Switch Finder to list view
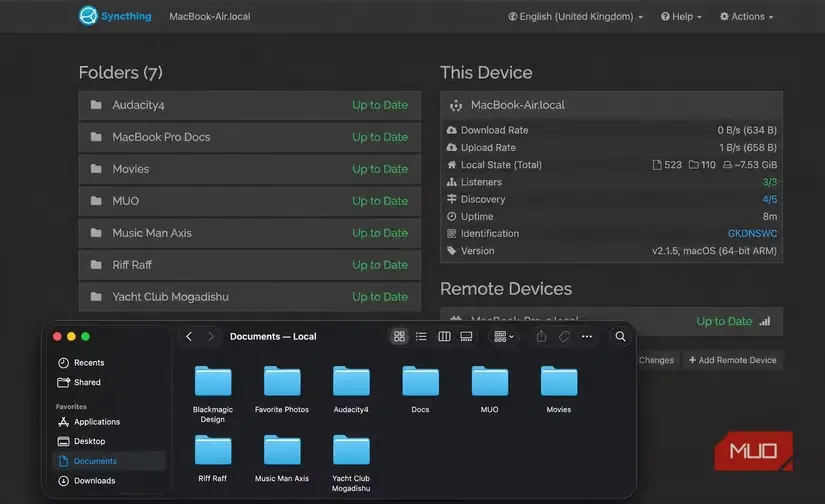Image resolution: width=825 pixels, height=504 pixels. pyautogui.click(x=421, y=336)
